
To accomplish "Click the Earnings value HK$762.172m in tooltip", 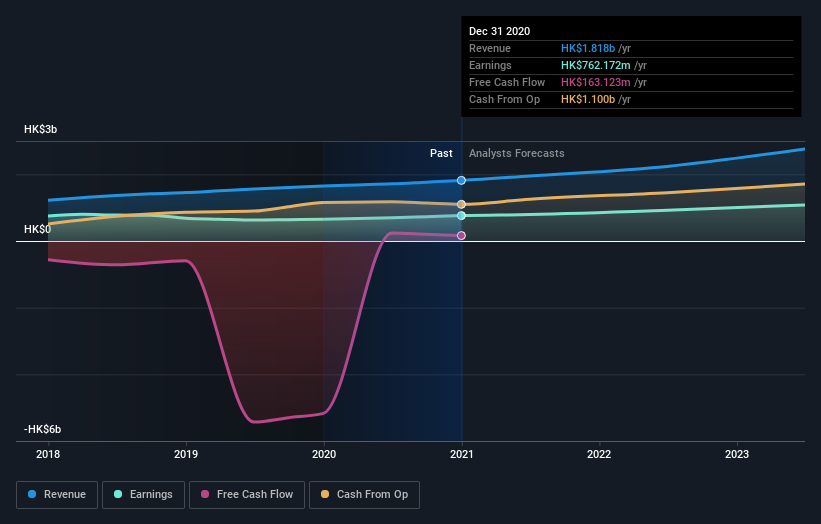I will pos(596,65).
